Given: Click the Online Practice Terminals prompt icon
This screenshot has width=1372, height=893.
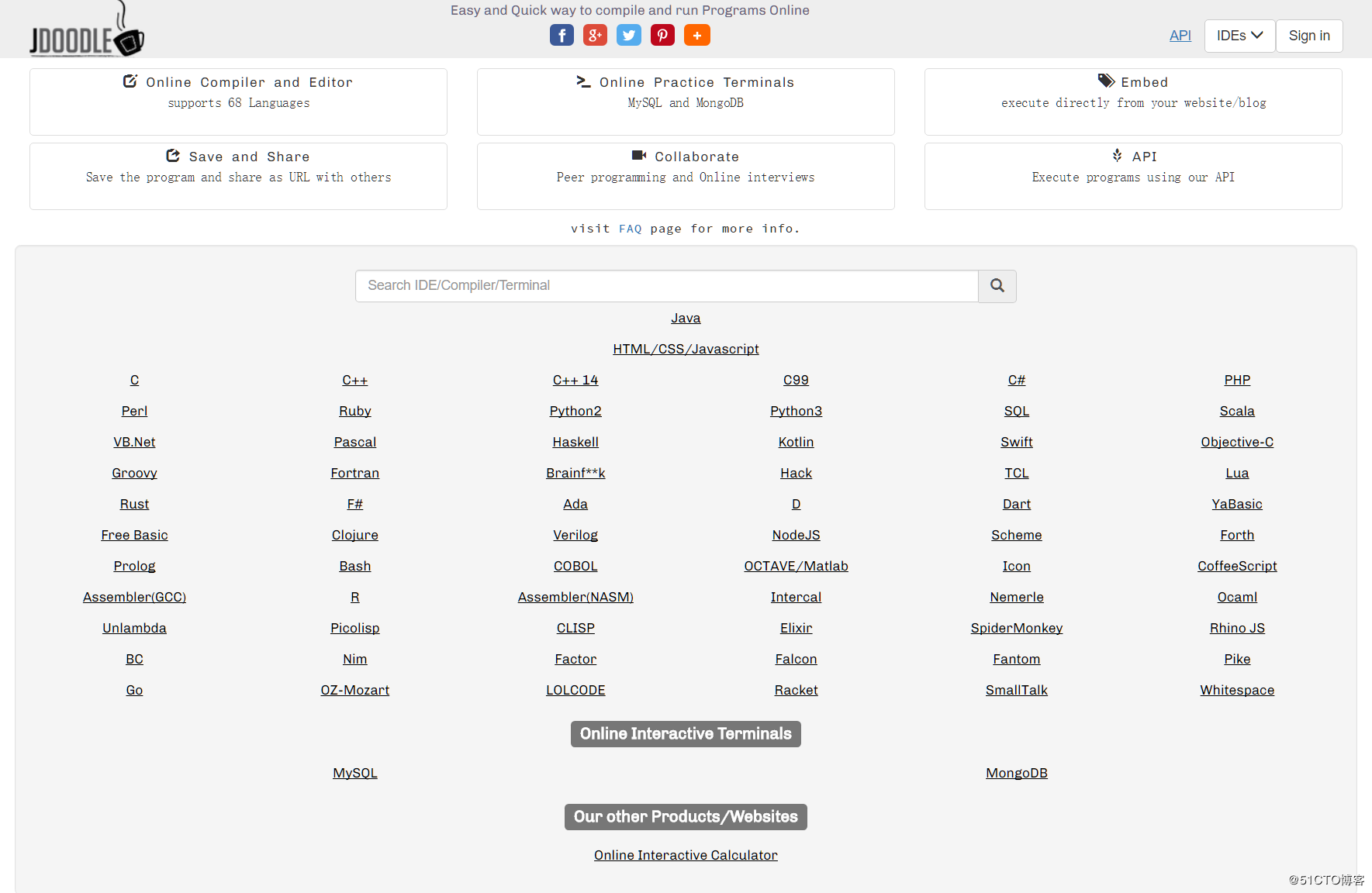Looking at the screenshot, I should [583, 81].
